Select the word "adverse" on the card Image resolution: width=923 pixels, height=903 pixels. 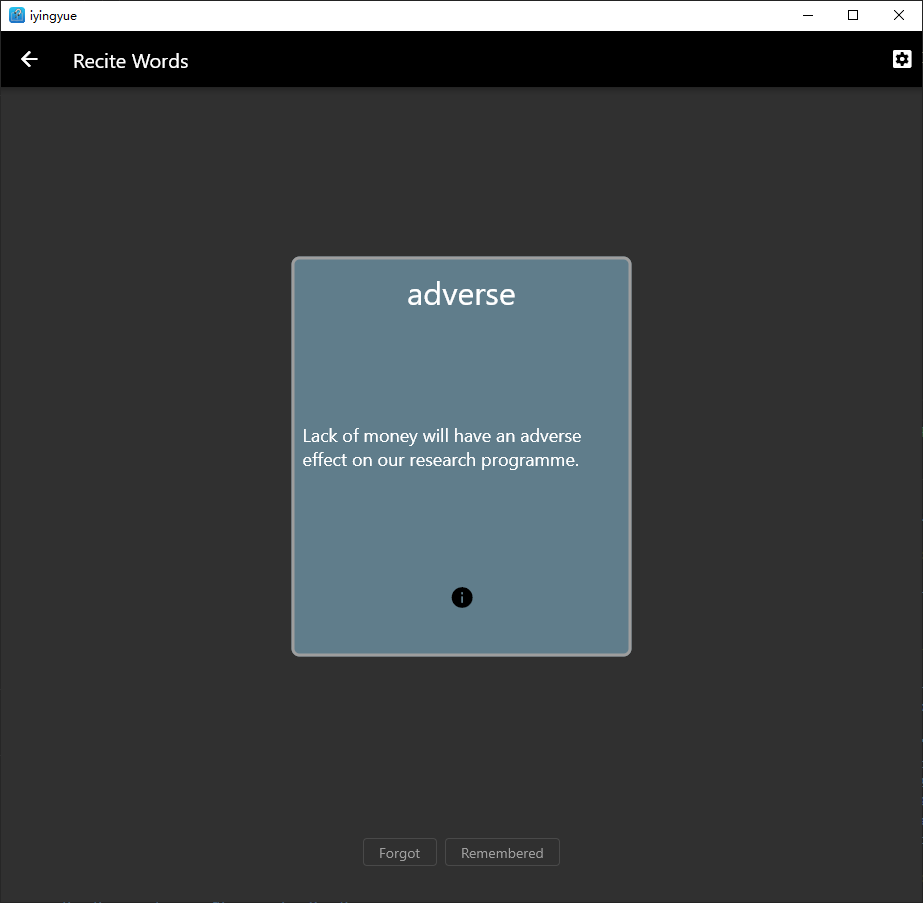pos(462,294)
